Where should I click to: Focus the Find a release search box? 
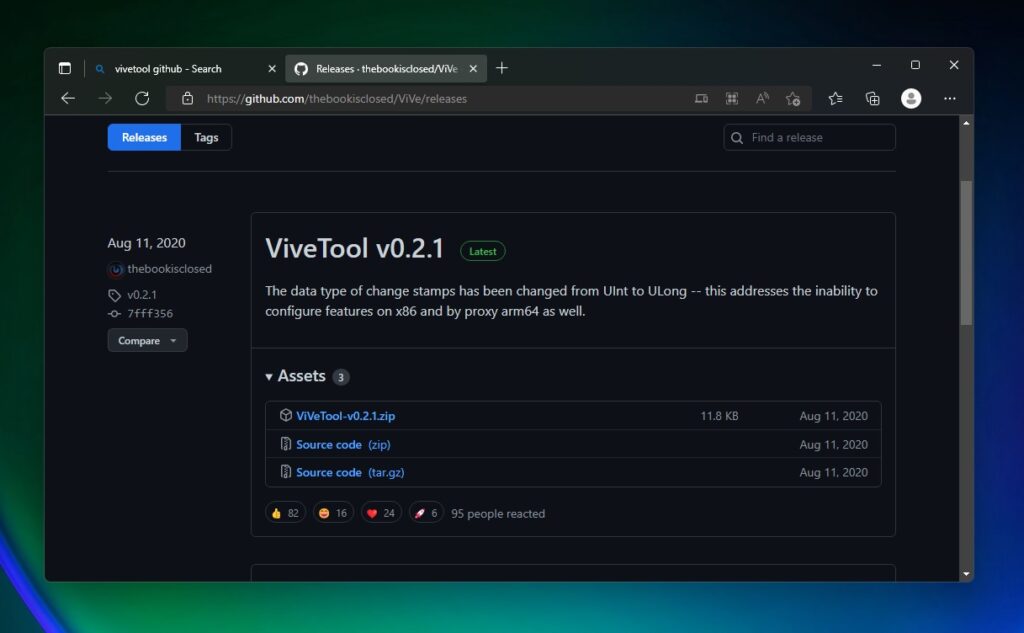[818, 138]
